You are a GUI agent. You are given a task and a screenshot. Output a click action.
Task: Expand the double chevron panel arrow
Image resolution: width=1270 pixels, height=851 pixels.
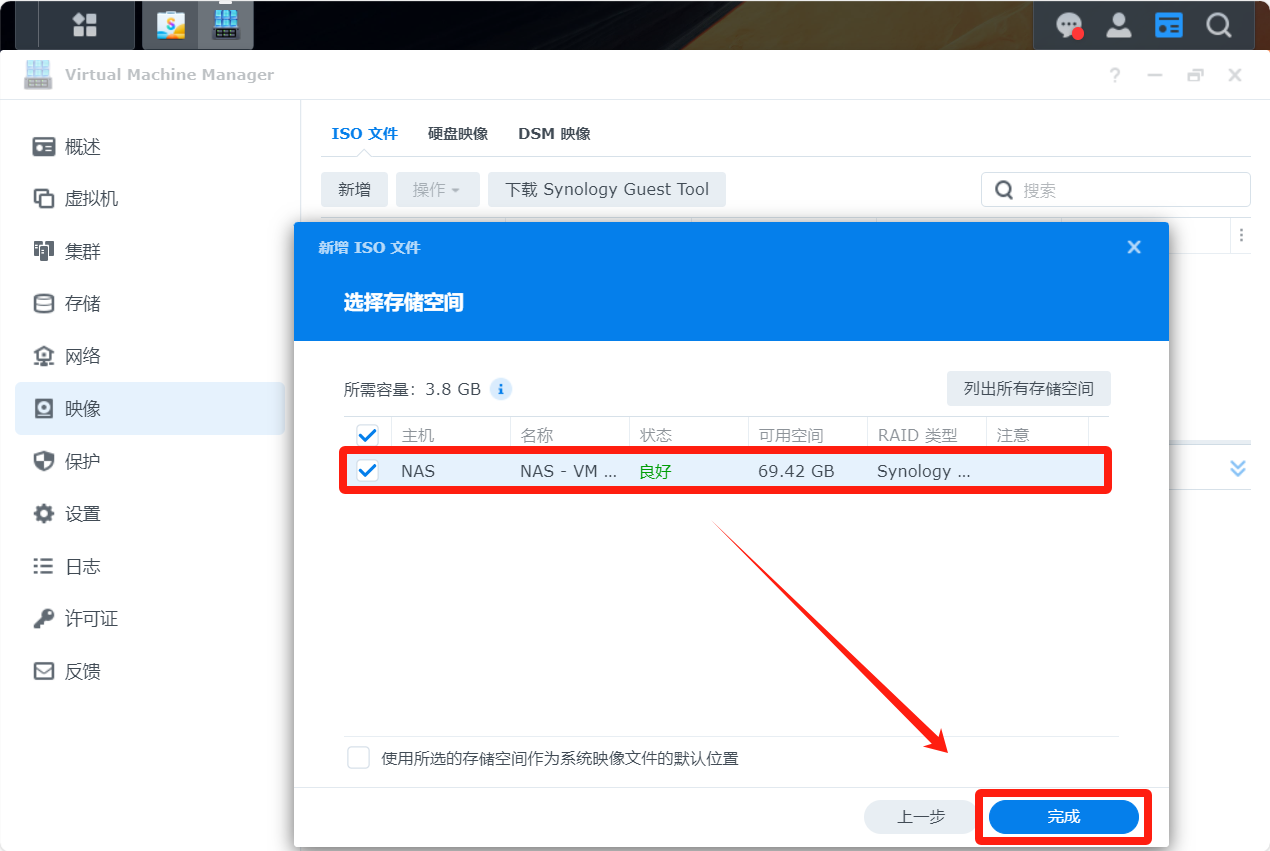[x=1238, y=468]
